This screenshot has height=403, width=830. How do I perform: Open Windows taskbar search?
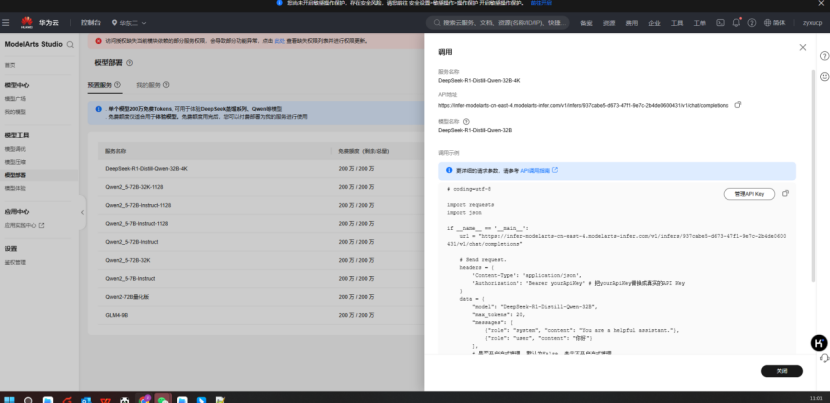29,400
